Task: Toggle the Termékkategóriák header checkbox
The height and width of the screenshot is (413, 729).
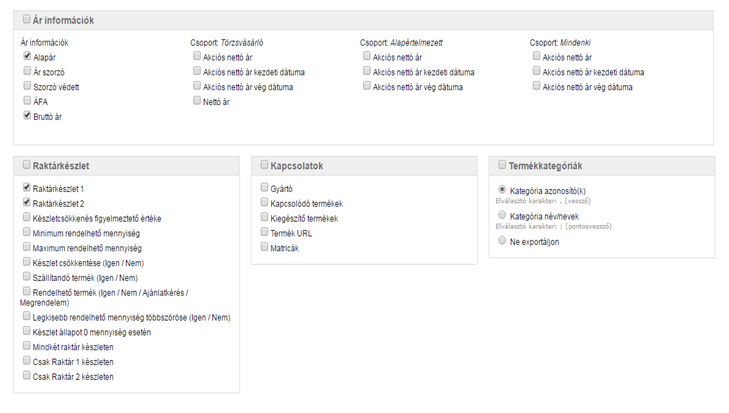Action: click(502, 165)
